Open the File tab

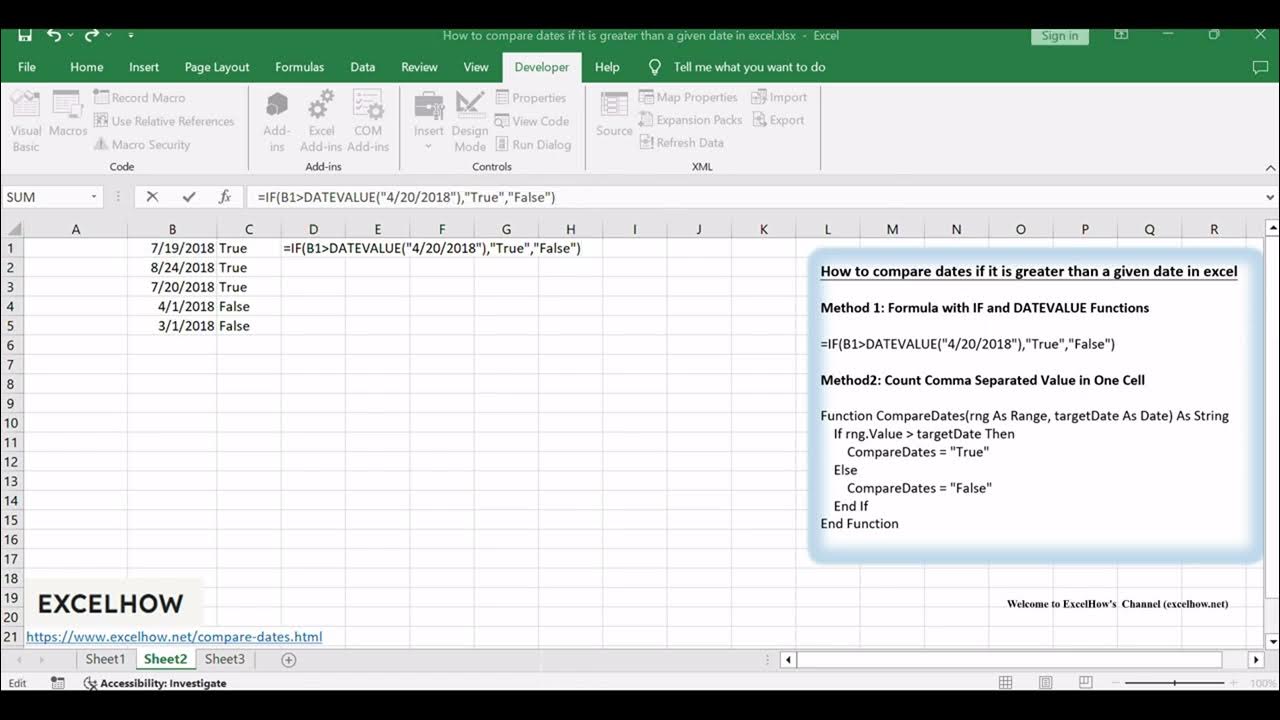(x=27, y=67)
